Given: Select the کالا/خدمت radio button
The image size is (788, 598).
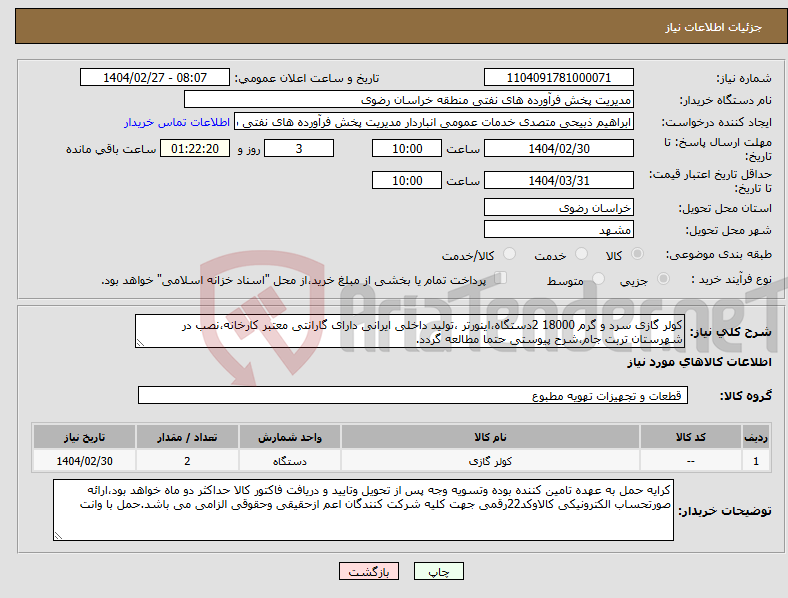Looking at the screenshot, I should 510,254.
